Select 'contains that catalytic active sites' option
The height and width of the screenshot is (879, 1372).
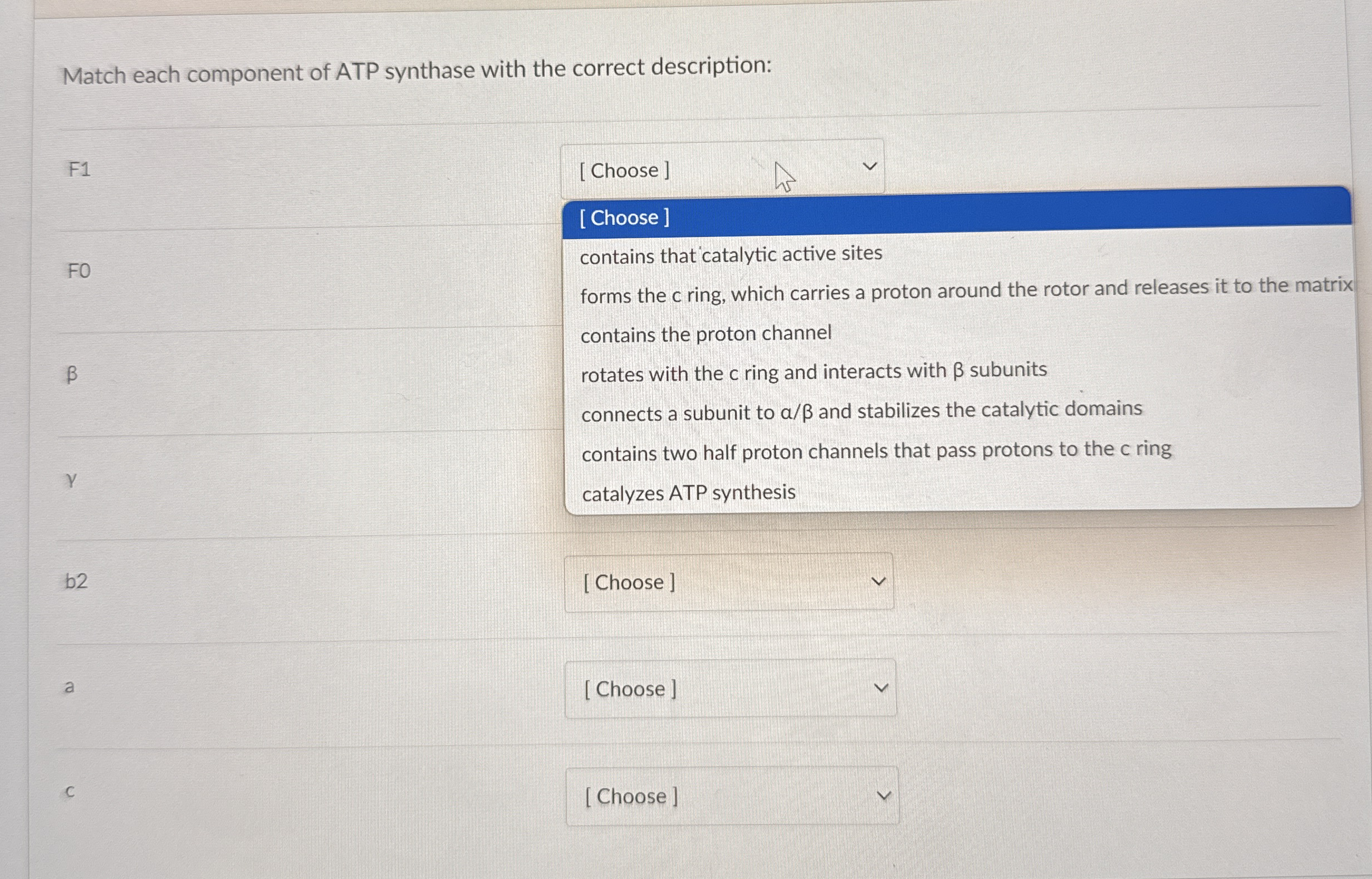coord(731,254)
